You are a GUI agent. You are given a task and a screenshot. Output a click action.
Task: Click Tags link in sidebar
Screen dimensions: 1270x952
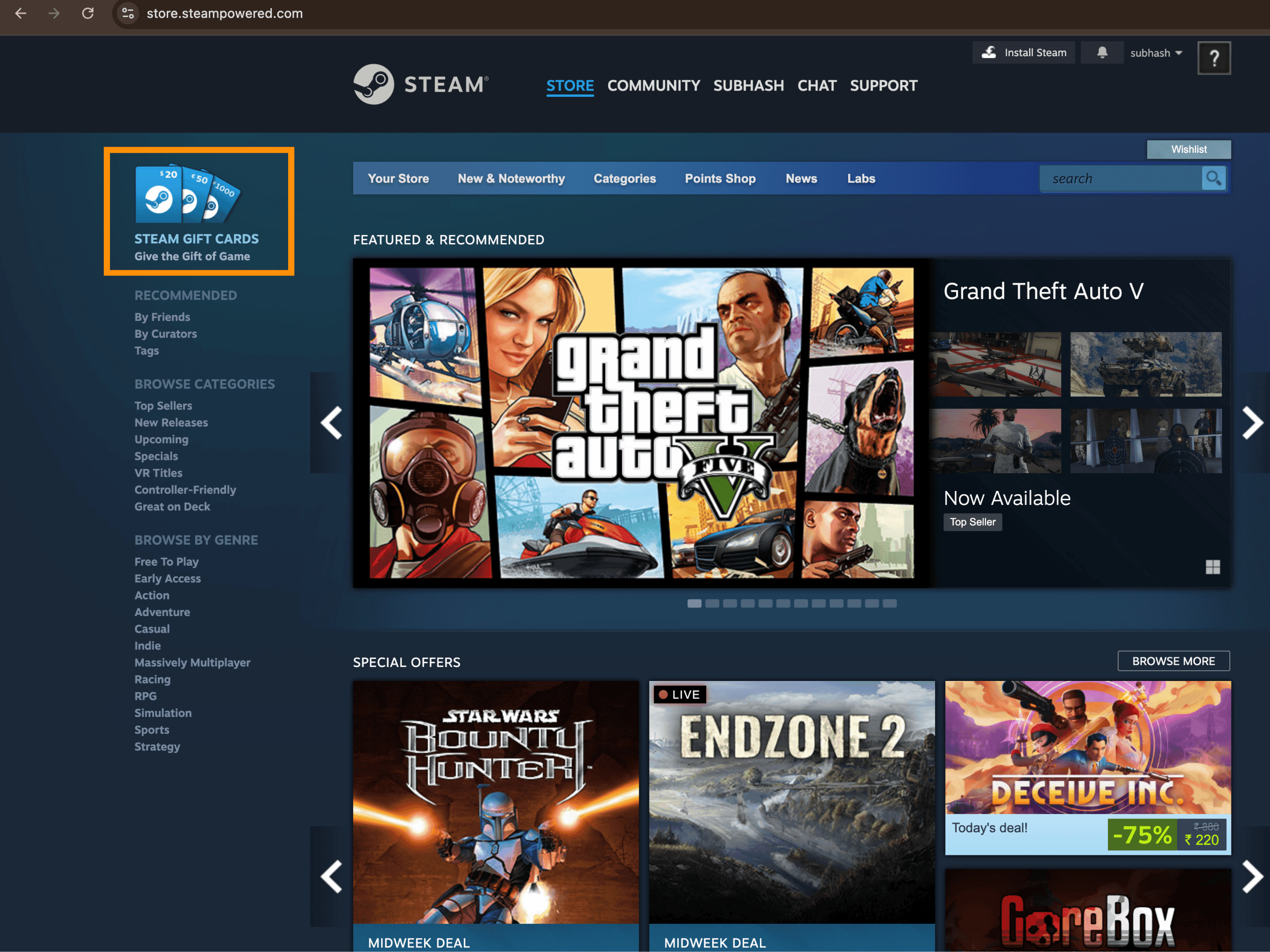[146, 351]
